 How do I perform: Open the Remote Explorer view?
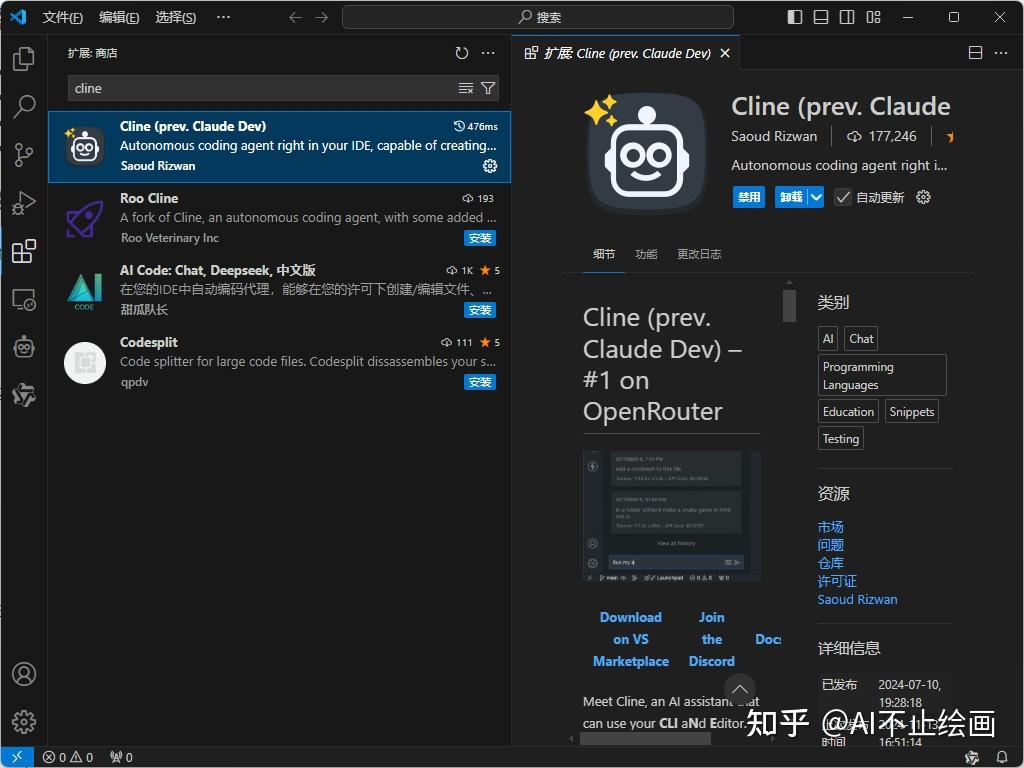pyautogui.click(x=24, y=299)
